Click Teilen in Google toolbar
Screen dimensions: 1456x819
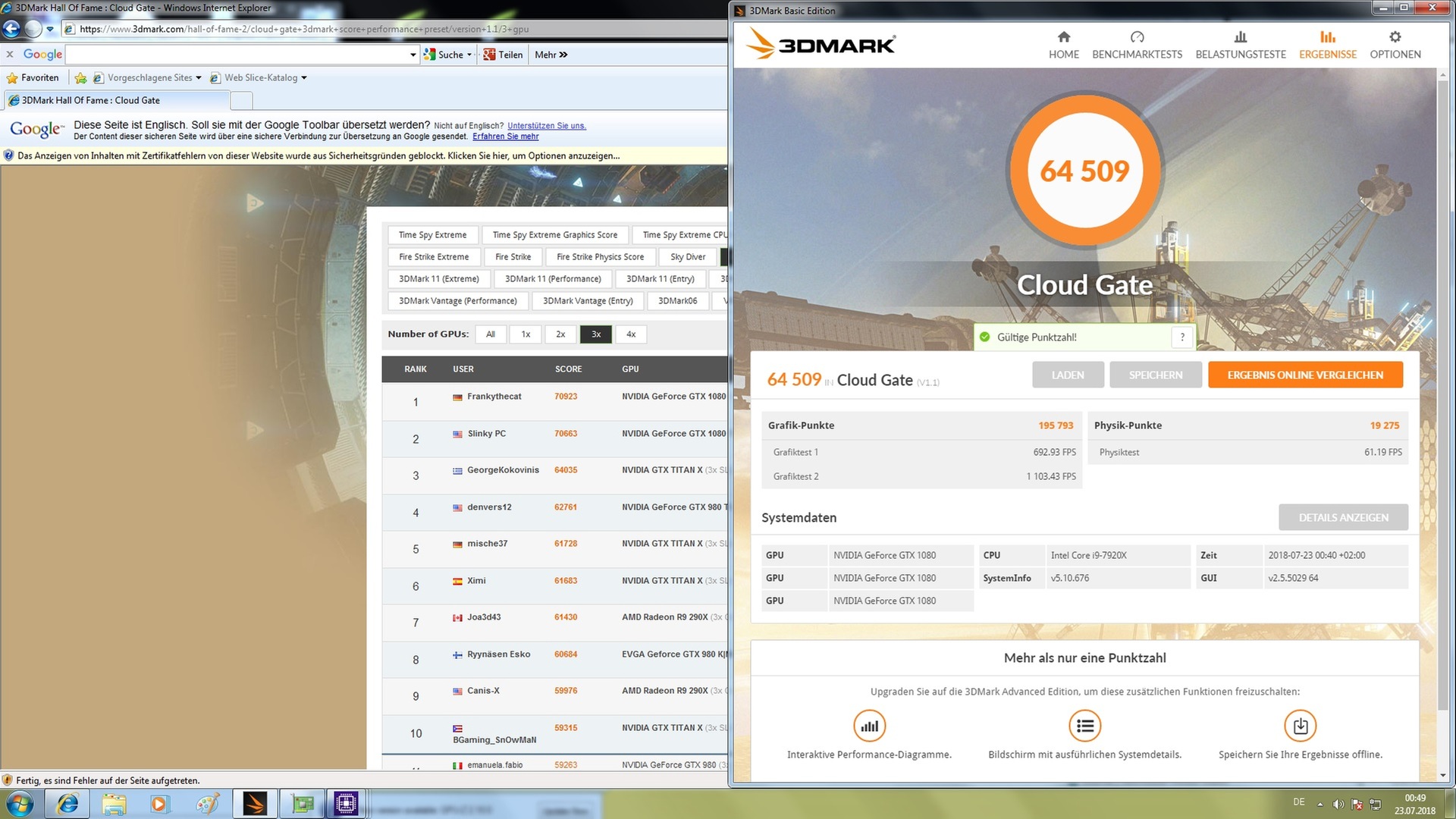point(503,55)
